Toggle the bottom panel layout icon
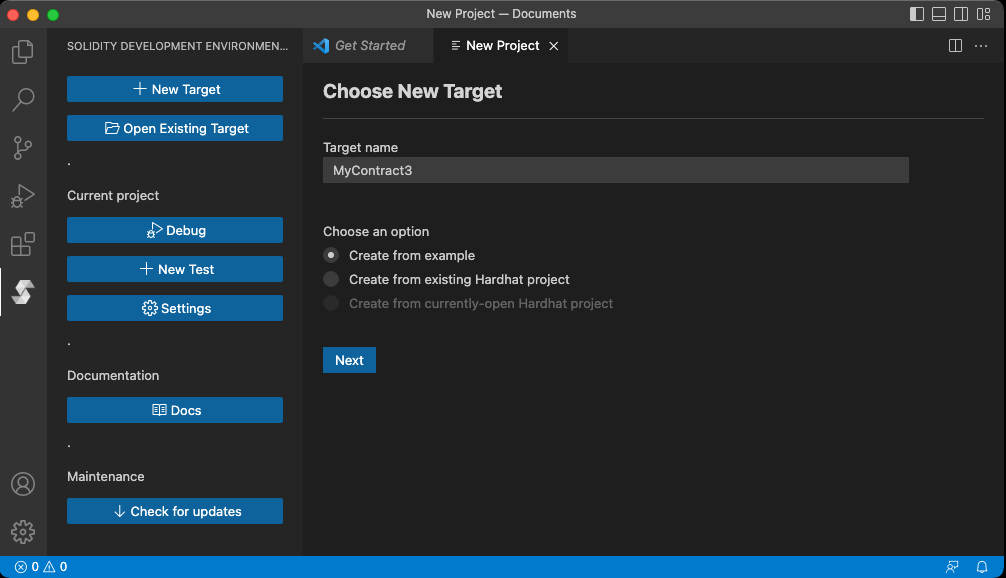 tap(939, 14)
